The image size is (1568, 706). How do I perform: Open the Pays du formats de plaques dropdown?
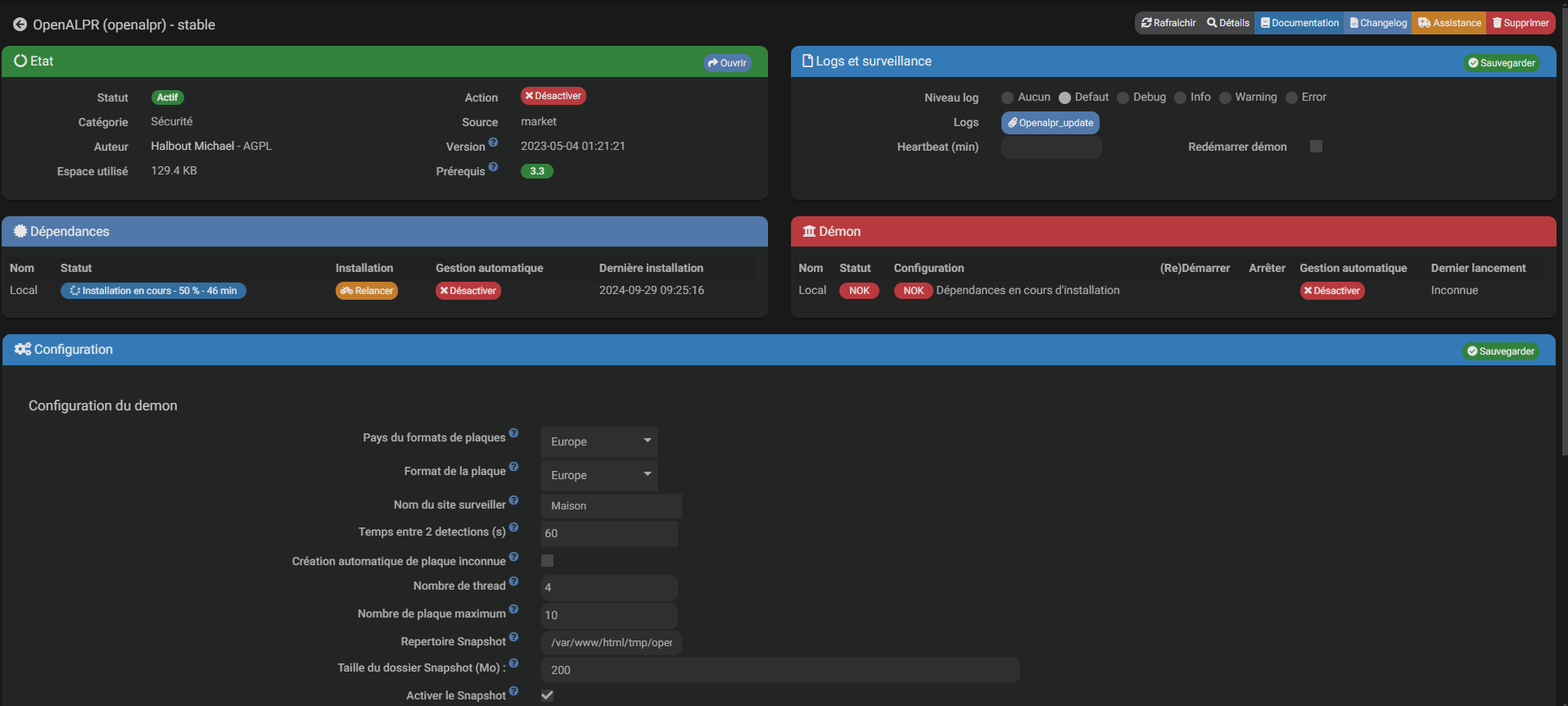pos(599,441)
